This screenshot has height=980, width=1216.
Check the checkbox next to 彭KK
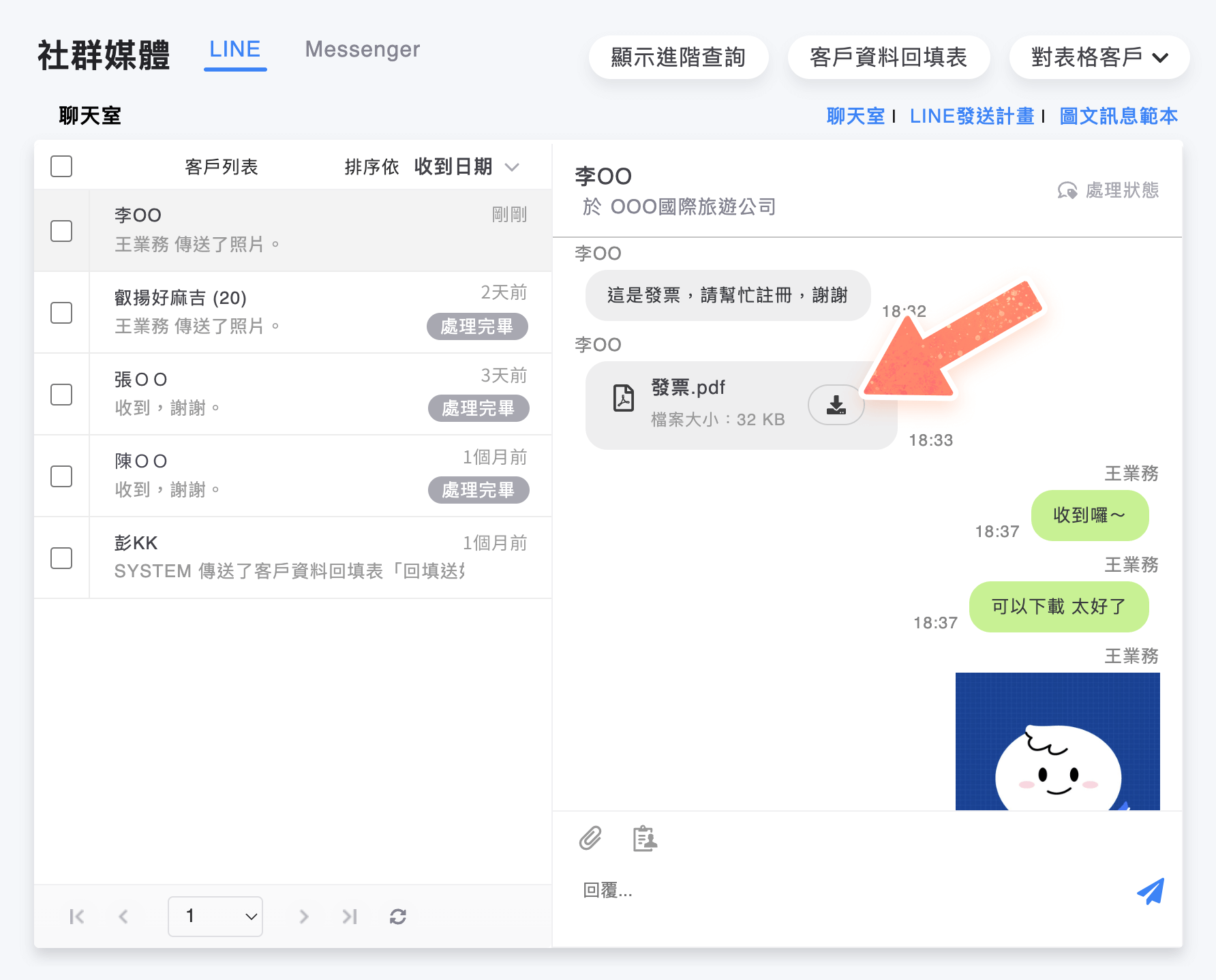tap(61, 557)
